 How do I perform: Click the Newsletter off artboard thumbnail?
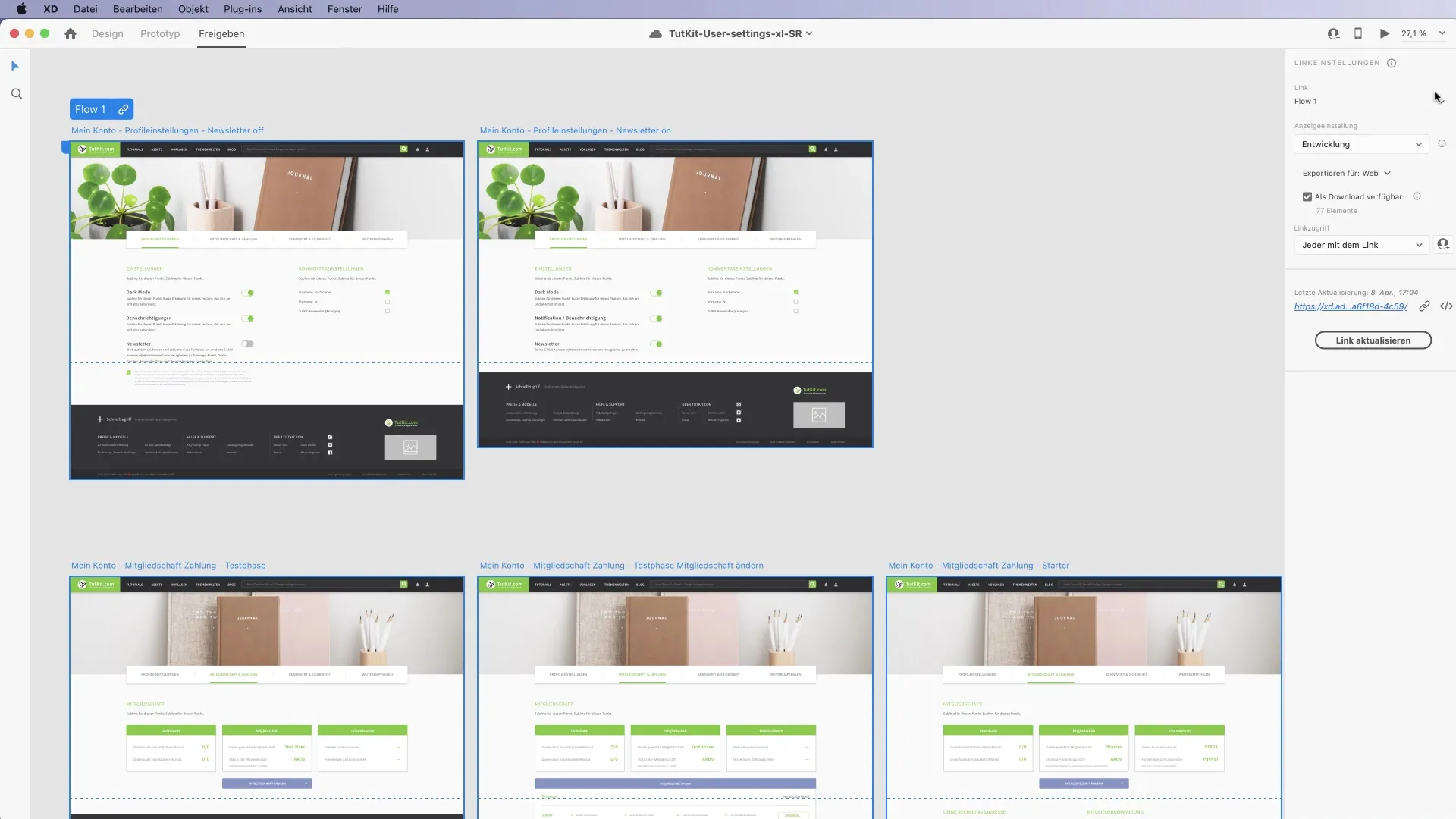click(x=267, y=310)
